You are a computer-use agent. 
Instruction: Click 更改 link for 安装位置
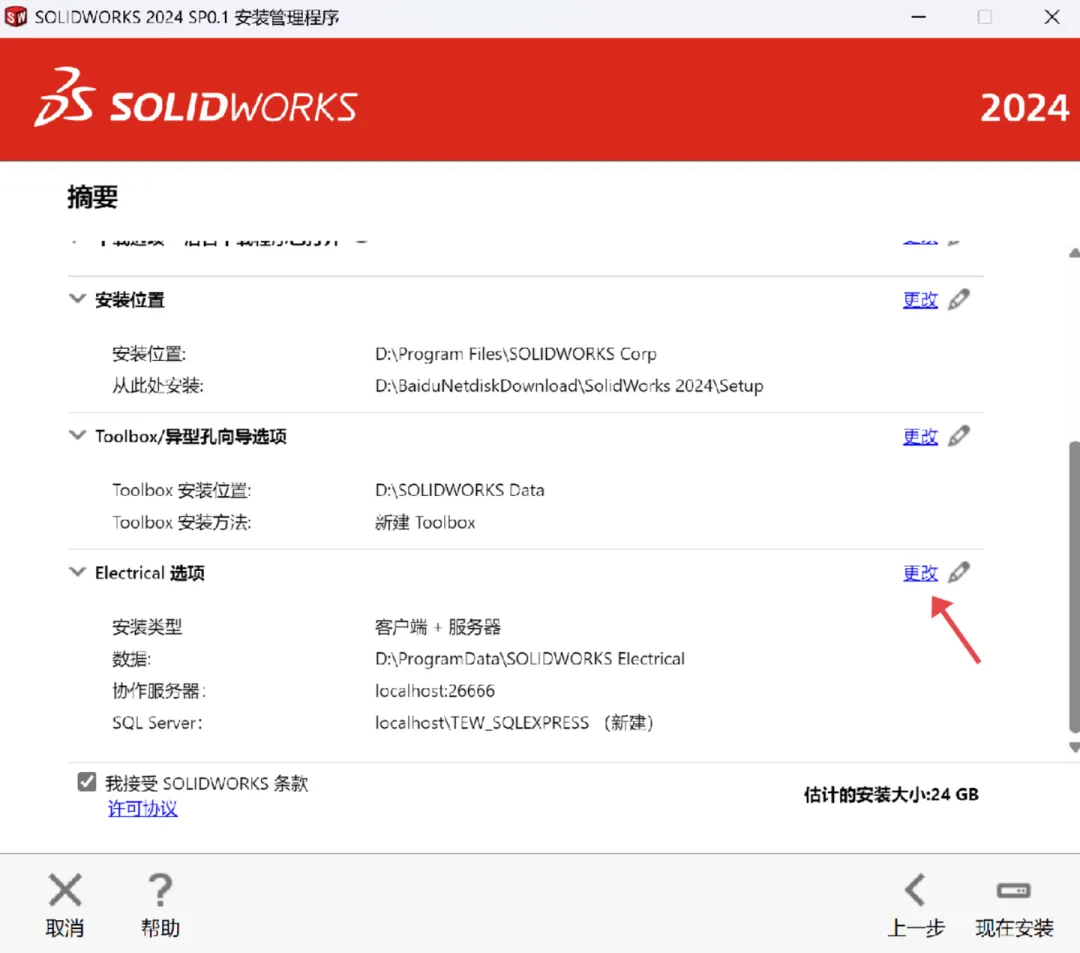(920, 300)
